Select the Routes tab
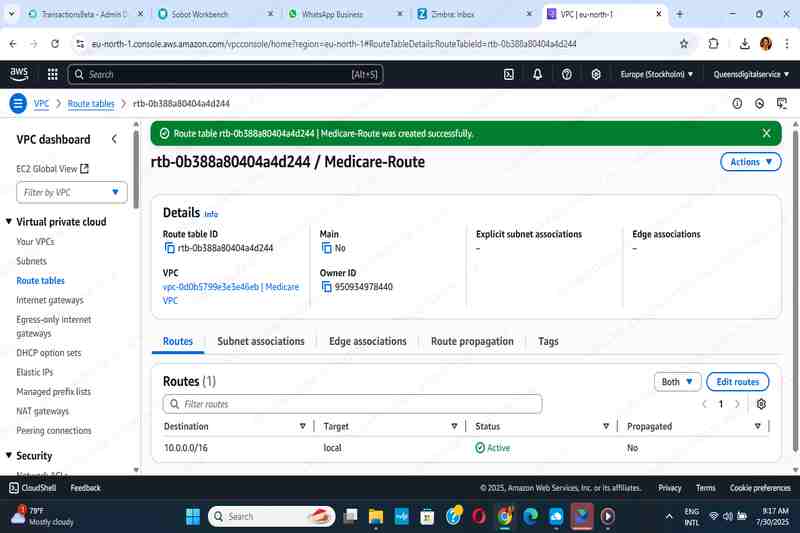The width and height of the screenshot is (800, 533). (x=178, y=341)
